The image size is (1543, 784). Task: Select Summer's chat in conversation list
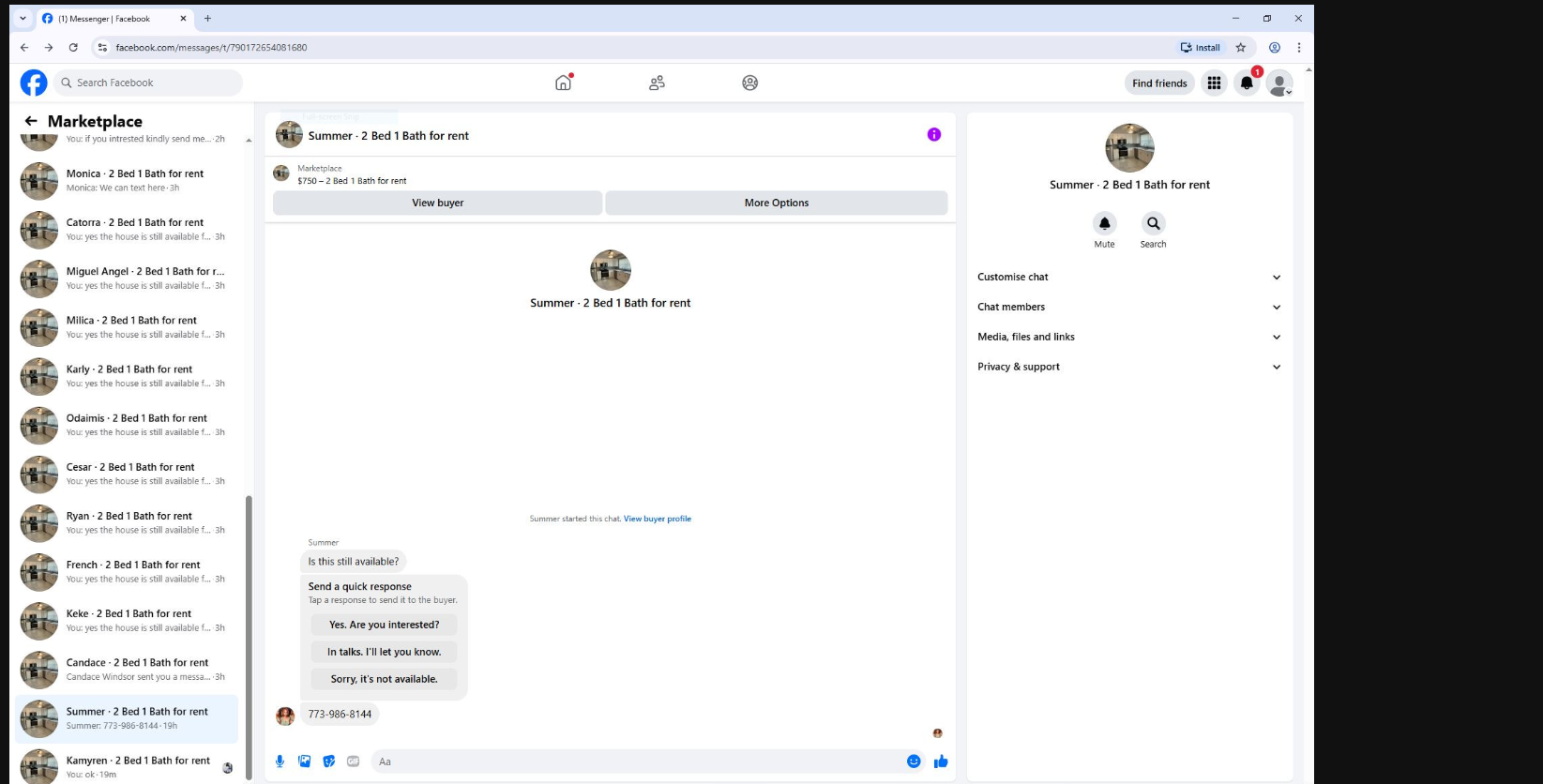[x=127, y=718]
